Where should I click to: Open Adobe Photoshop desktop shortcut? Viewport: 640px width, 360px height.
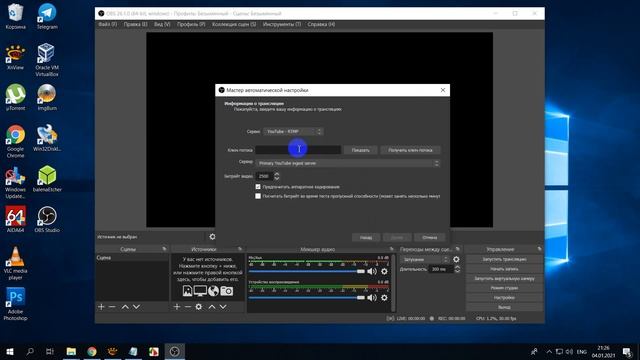[16, 304]
